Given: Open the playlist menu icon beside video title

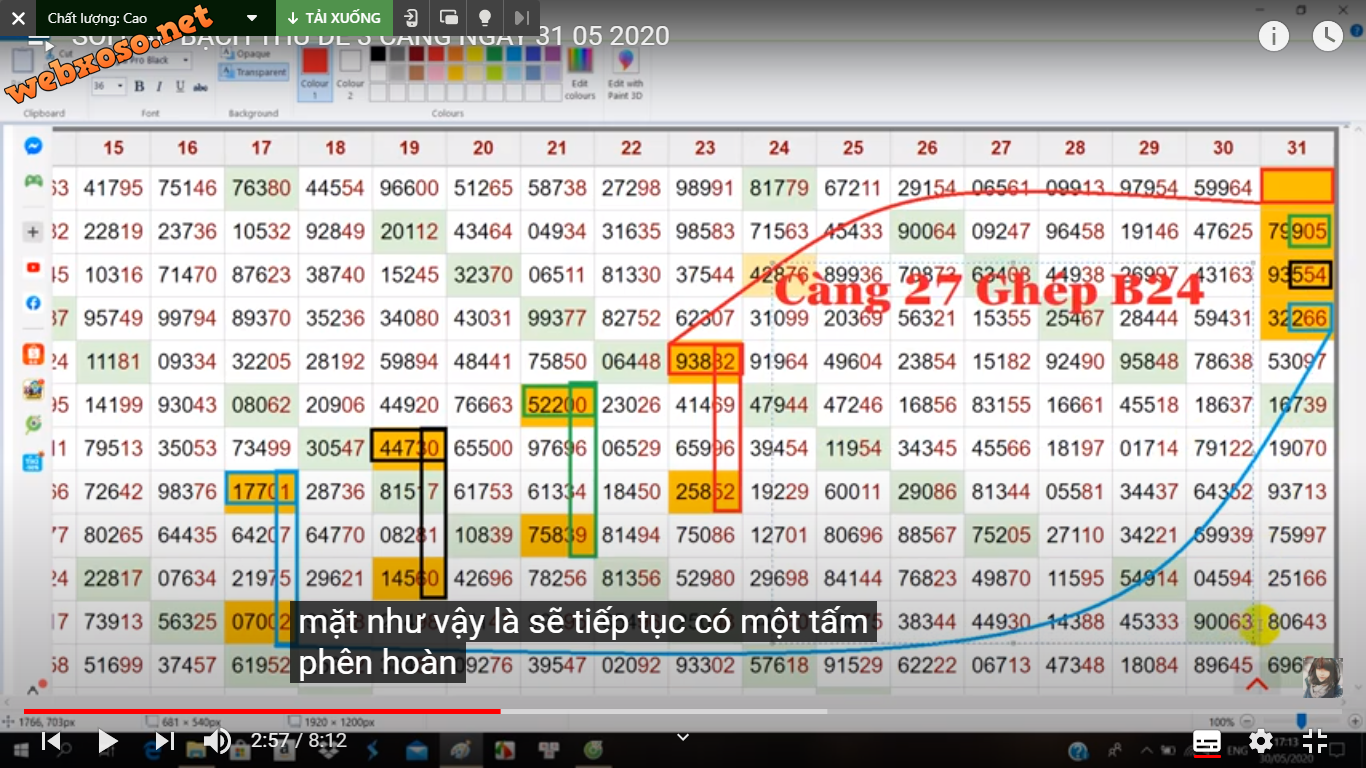Looking at the screenshot, I should click(x=39, y=42).
